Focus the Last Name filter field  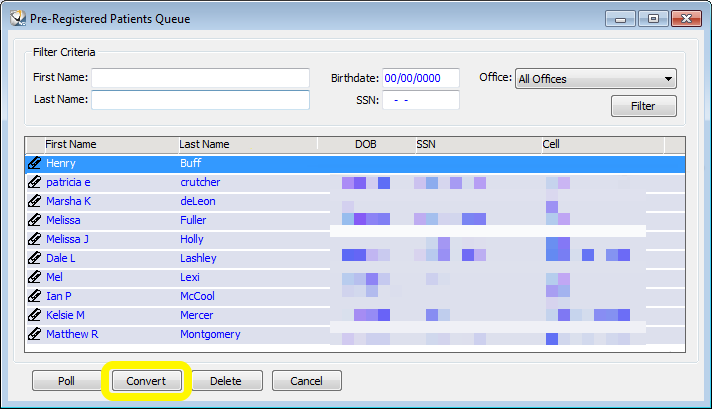click(x=200, y=99)
